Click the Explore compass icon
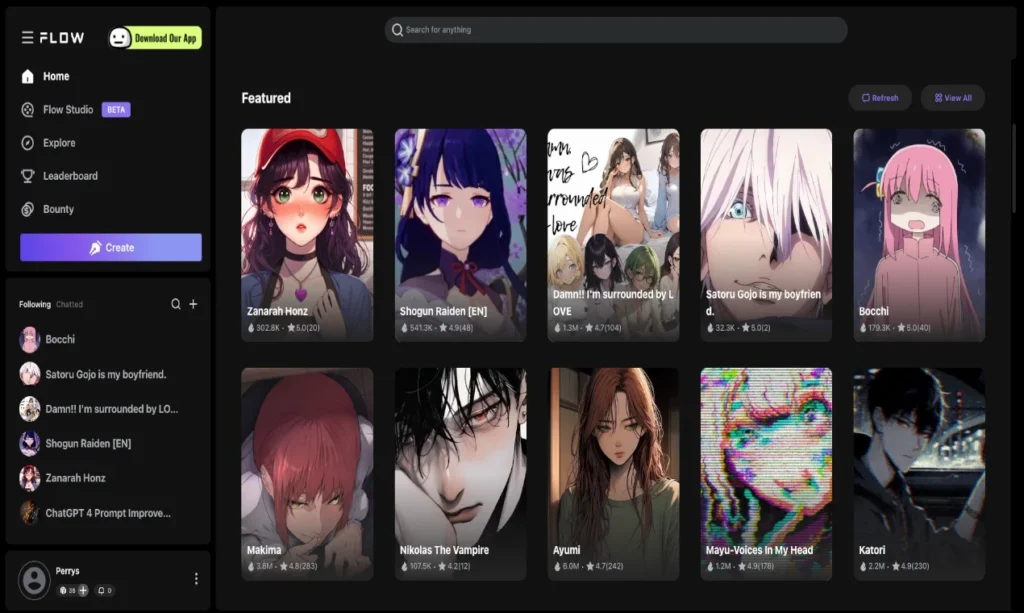The image size is (1024, 613). point(28,143)
